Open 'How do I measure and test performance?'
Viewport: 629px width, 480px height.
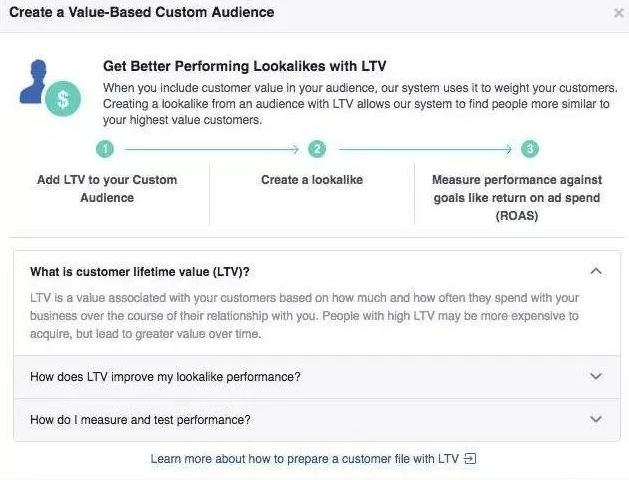point(317,420)
